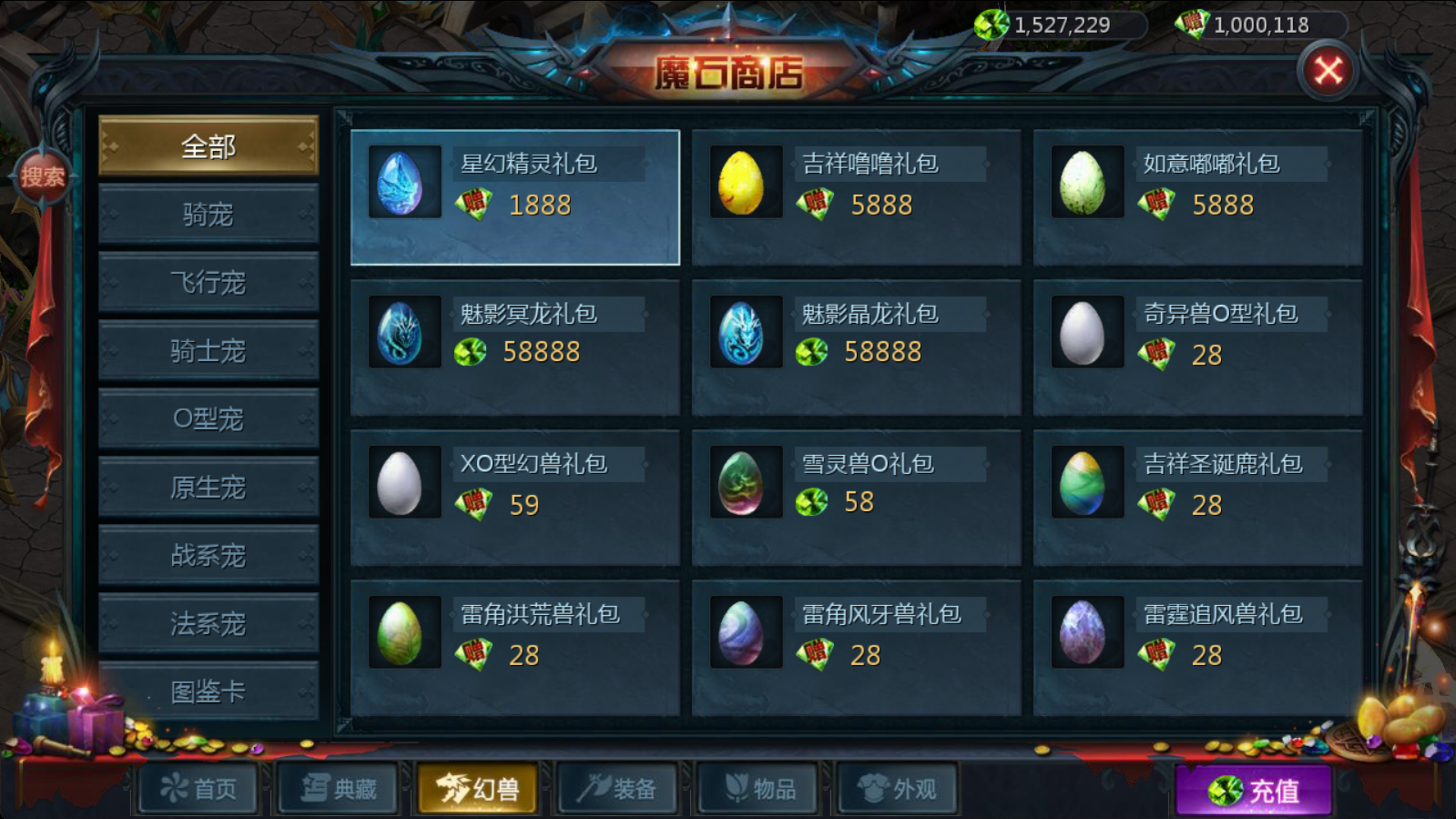Open the 装备 bottom tab

(x=617, y=789)
